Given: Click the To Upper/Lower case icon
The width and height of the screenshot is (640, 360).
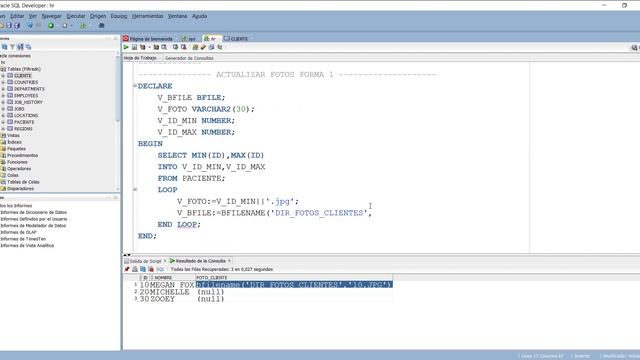Looking at the screenshot, I should coord(220,47).
